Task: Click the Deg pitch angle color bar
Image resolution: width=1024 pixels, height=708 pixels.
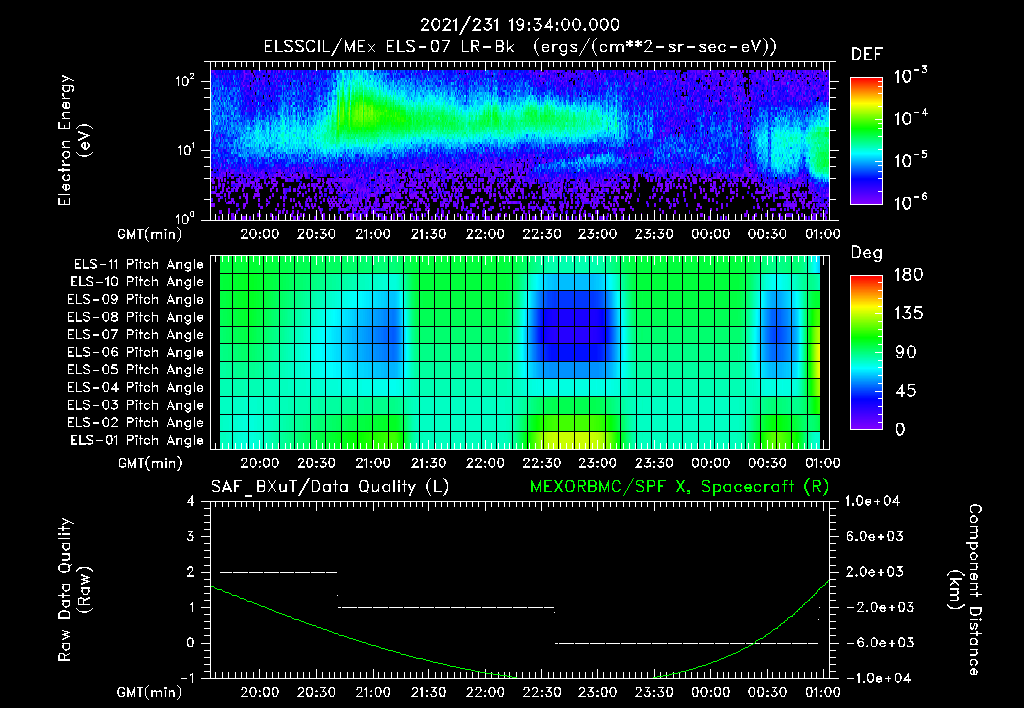Action: 866,352
